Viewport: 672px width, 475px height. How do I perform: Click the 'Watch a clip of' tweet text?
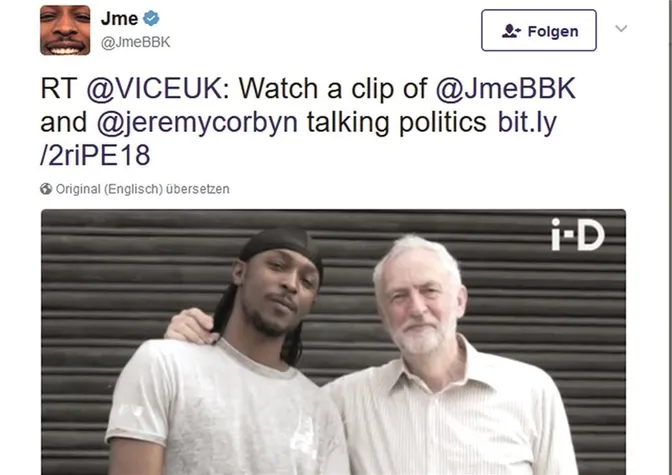point(333,89)
